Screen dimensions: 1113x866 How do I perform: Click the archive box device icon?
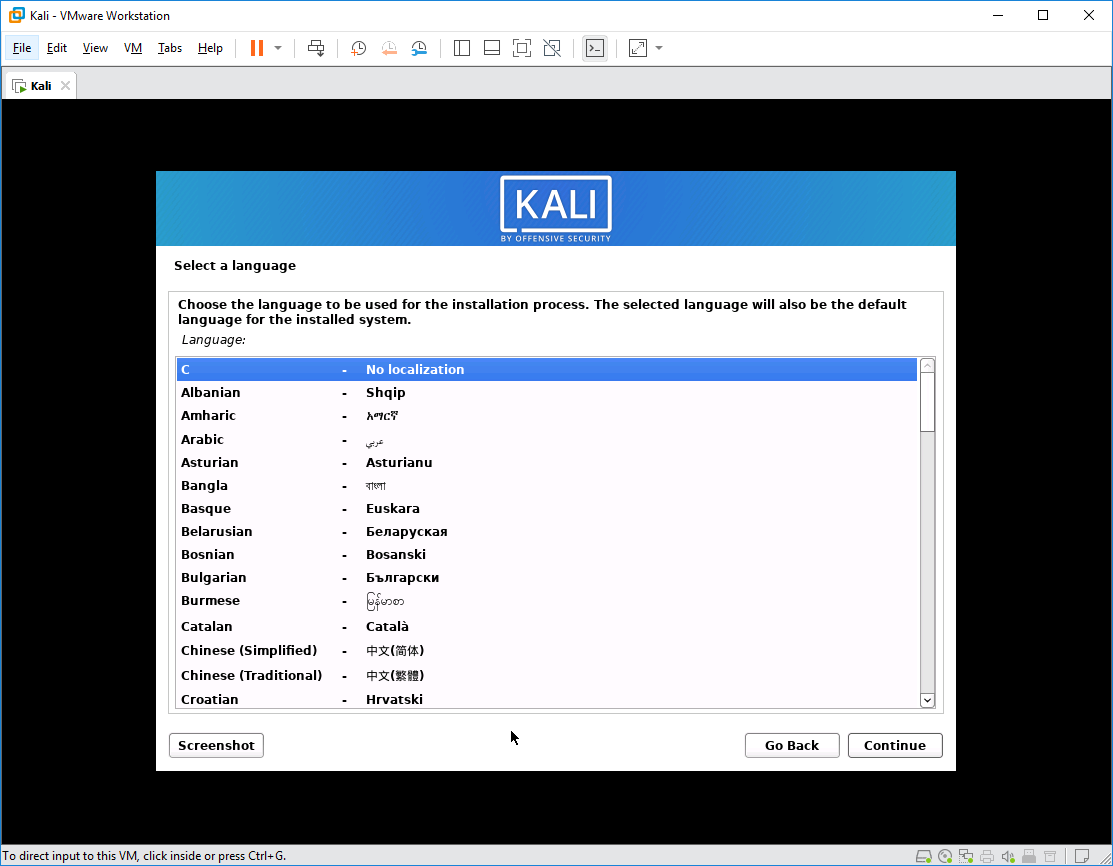click(x=1050, y=856)
